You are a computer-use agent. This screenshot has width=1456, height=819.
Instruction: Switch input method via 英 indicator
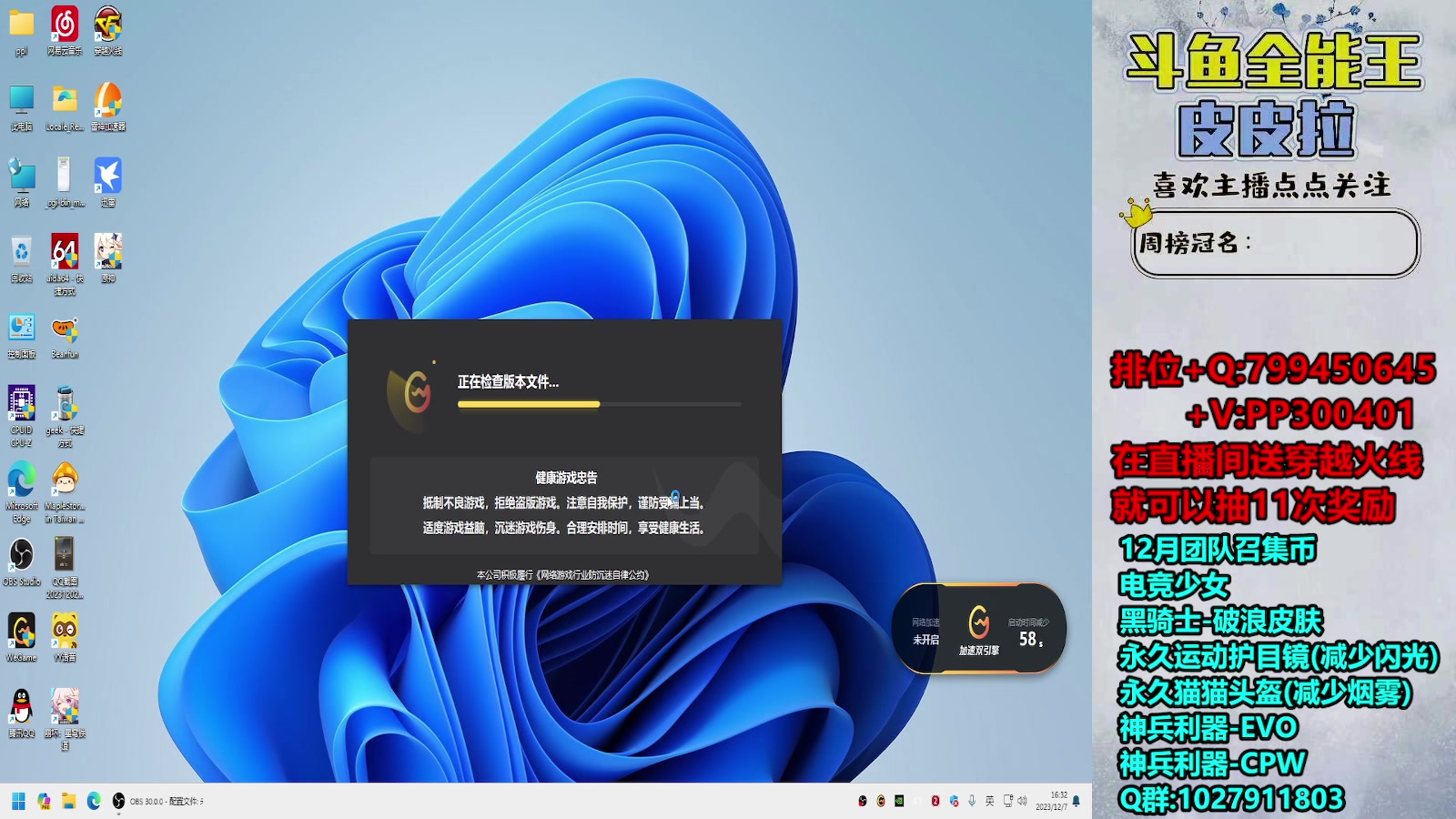pos(991,801)
